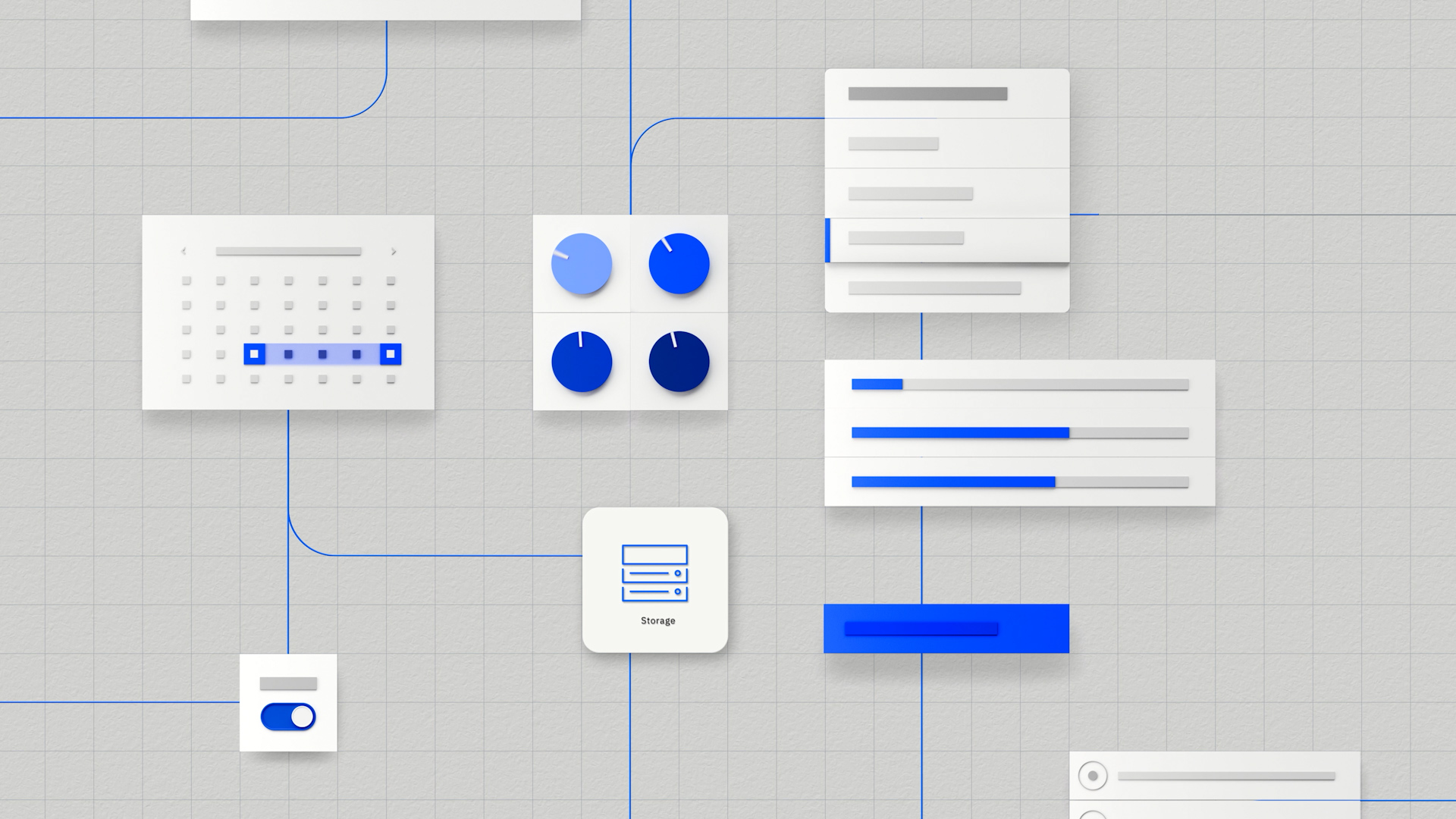Go to next month with right chevron
Viewport: 1456px width, 819px height.
393,251
